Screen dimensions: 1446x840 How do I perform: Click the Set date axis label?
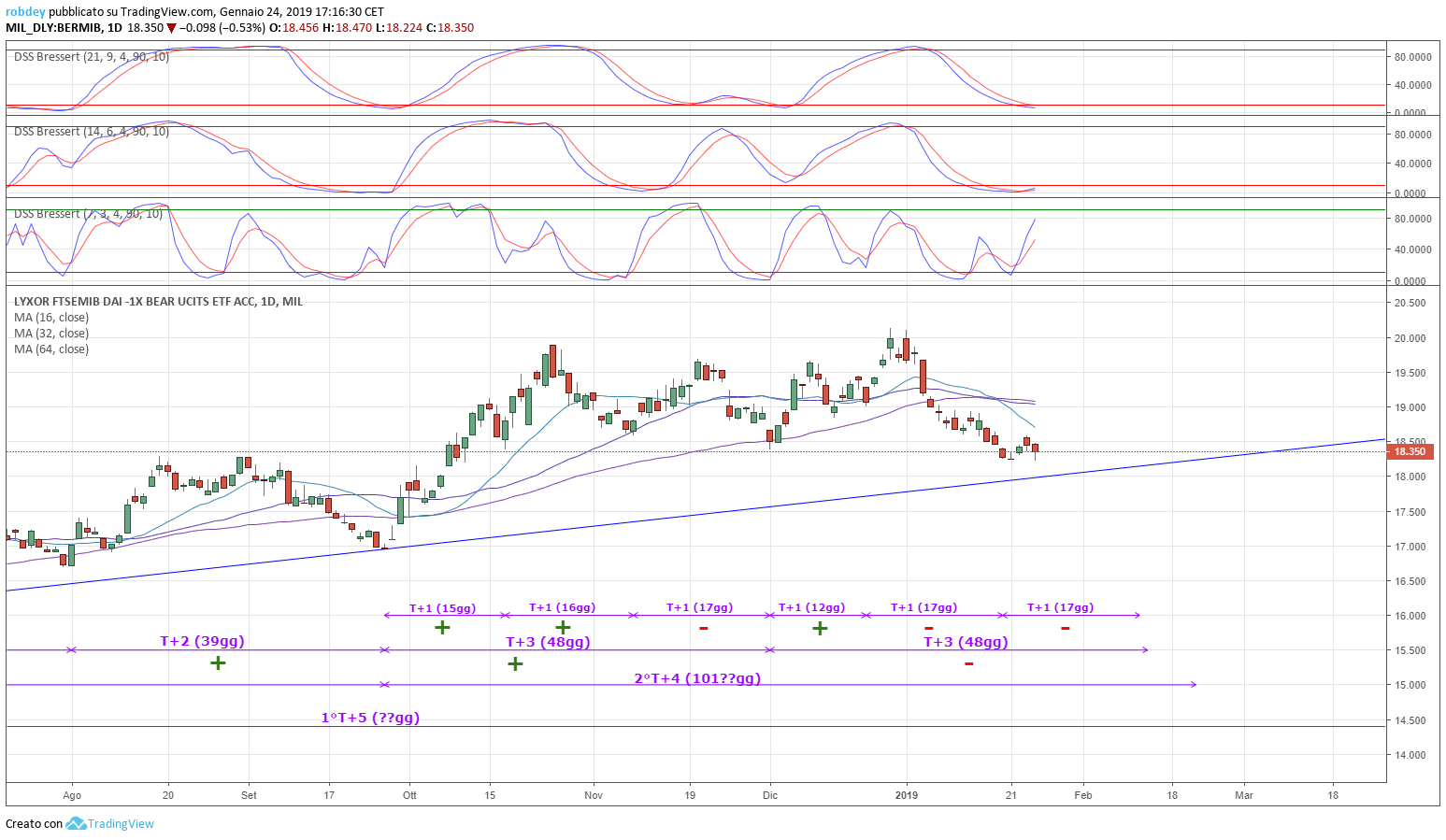click(249, 795)
